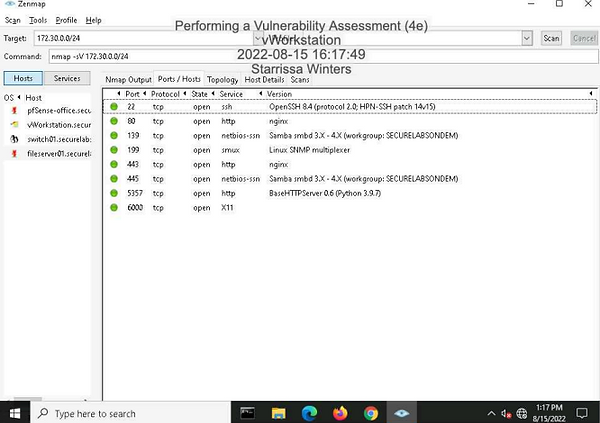Click the green status dot on port 6000 row
Screen dimensions: 600x423
(114, 207)
